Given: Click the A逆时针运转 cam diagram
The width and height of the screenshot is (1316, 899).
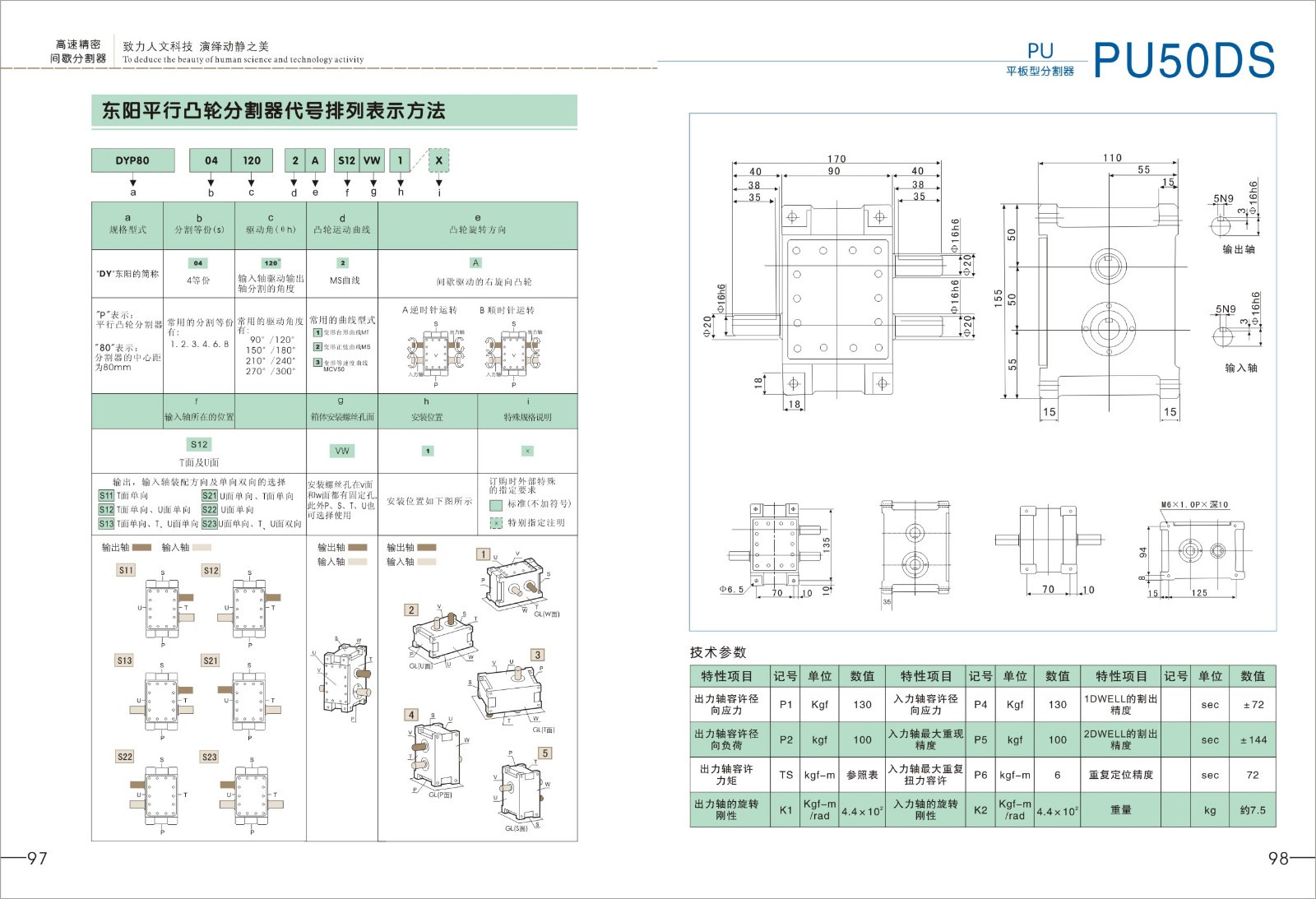Looking at the screenshot, I should click(x=436, y=354).
